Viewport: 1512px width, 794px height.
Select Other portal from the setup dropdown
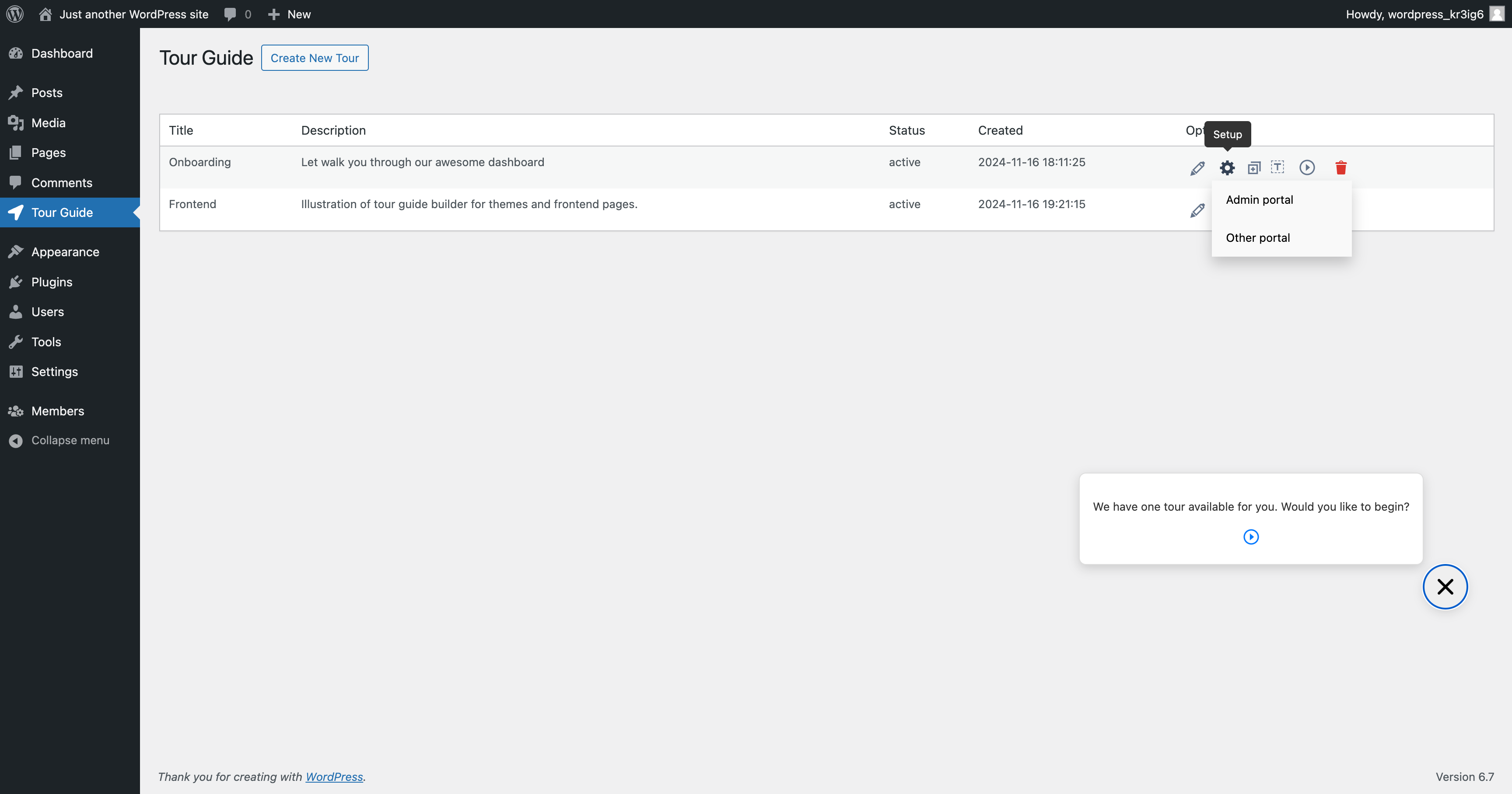coord(1257,237)
